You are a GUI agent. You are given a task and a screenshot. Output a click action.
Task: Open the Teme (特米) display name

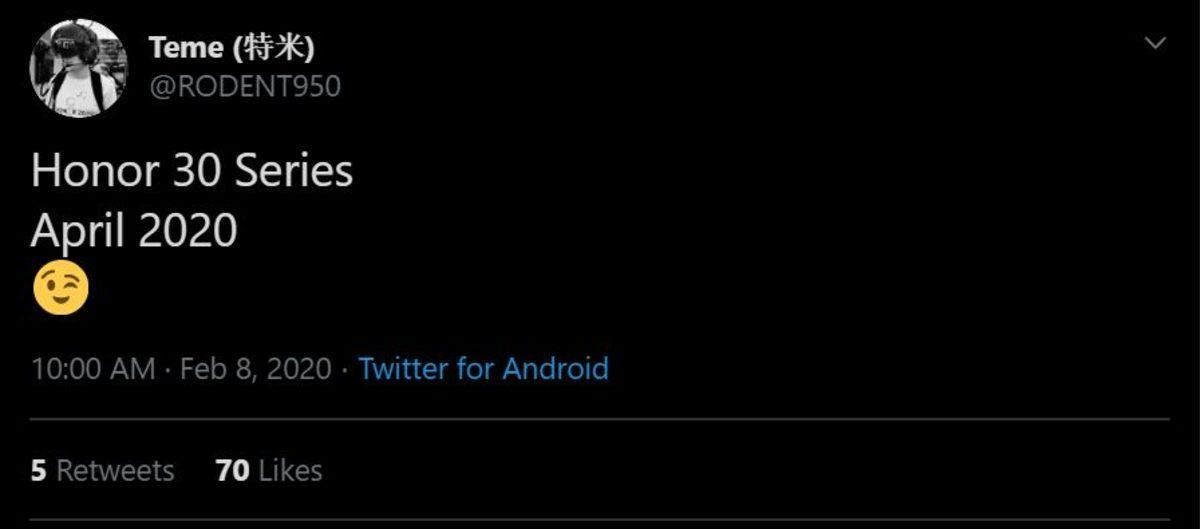[x=233, y=46]
